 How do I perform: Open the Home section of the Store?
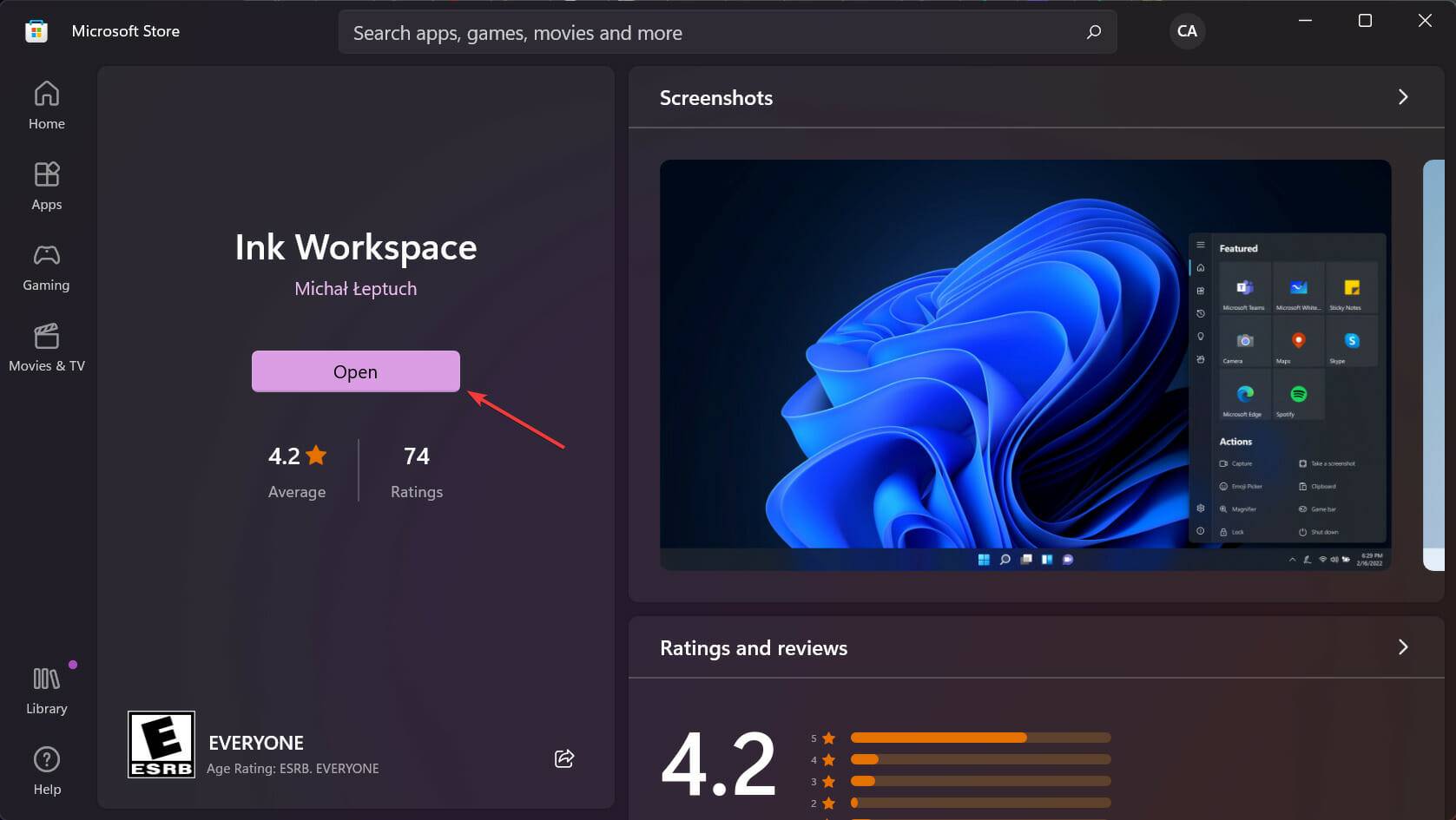point(46,104)
